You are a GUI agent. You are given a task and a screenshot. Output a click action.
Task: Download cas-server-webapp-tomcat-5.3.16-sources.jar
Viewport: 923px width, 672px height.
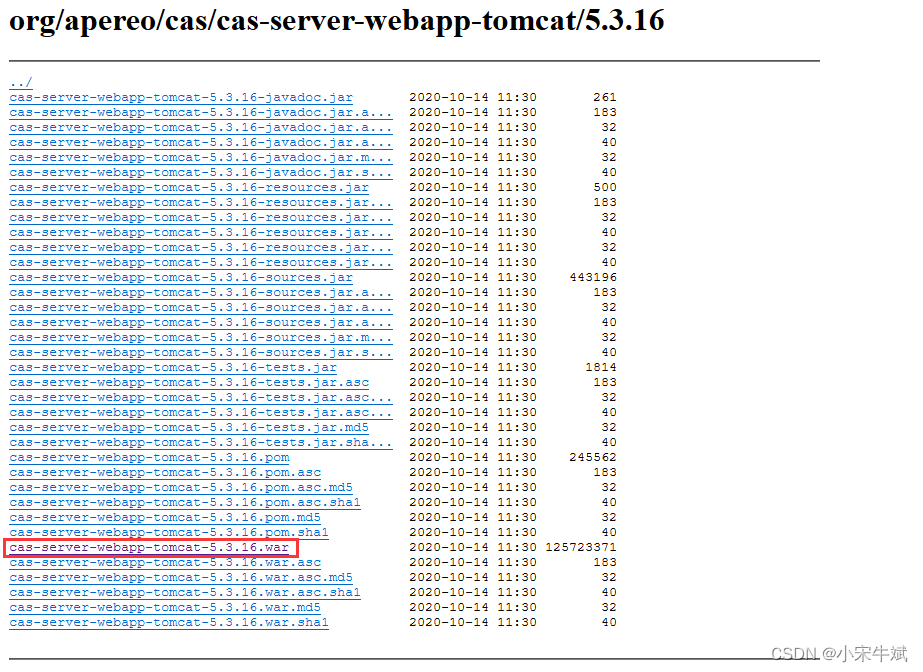click(181, 277)
